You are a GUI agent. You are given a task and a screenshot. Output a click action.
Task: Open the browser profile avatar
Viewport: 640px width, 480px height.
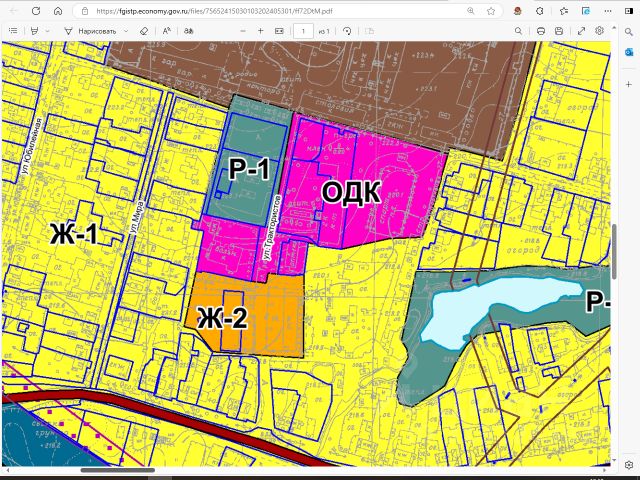coord(518,11)
